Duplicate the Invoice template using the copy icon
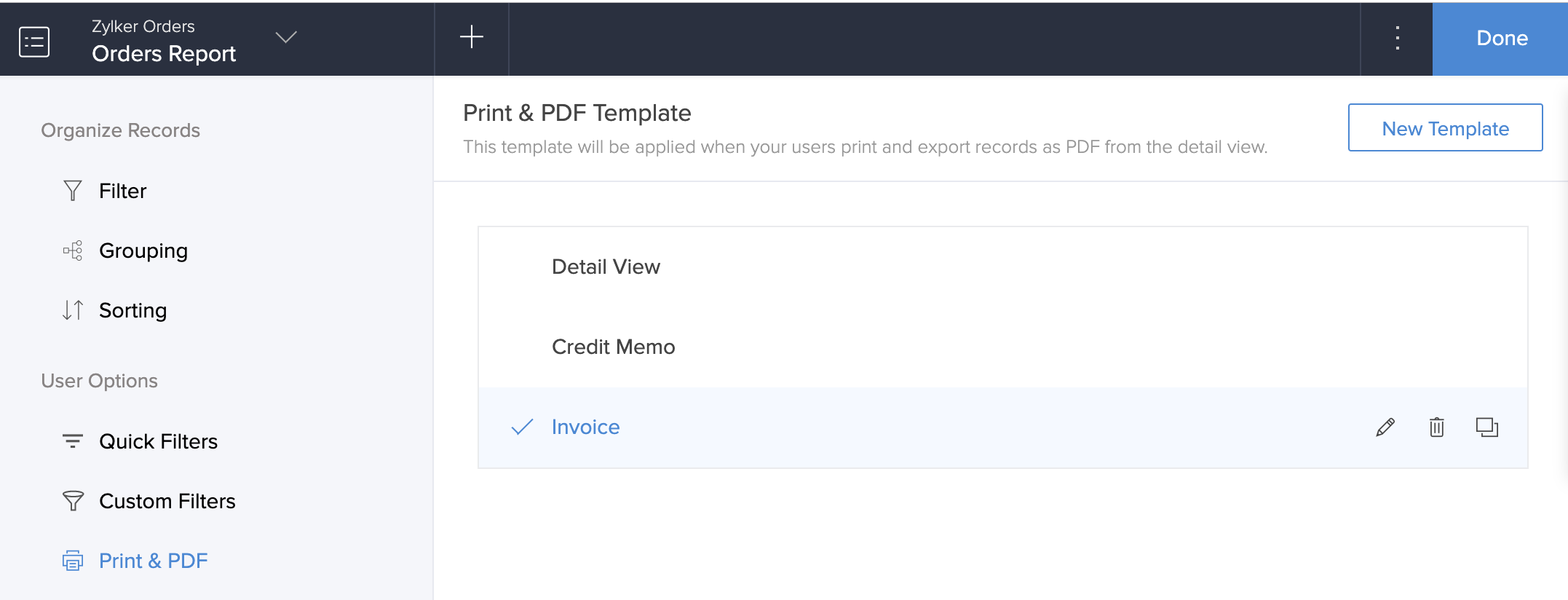This screenshot has width=1568, height=600. click(x=1487, y=427)
